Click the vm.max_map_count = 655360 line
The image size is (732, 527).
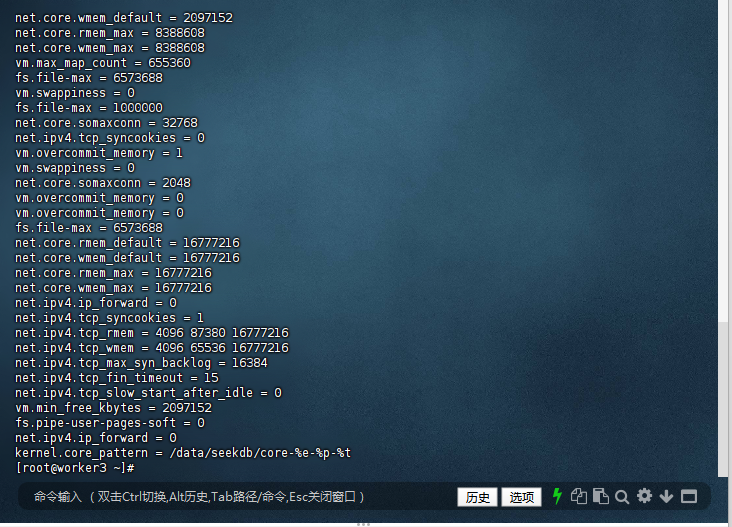pyautogui.click(x=103, y=63)
